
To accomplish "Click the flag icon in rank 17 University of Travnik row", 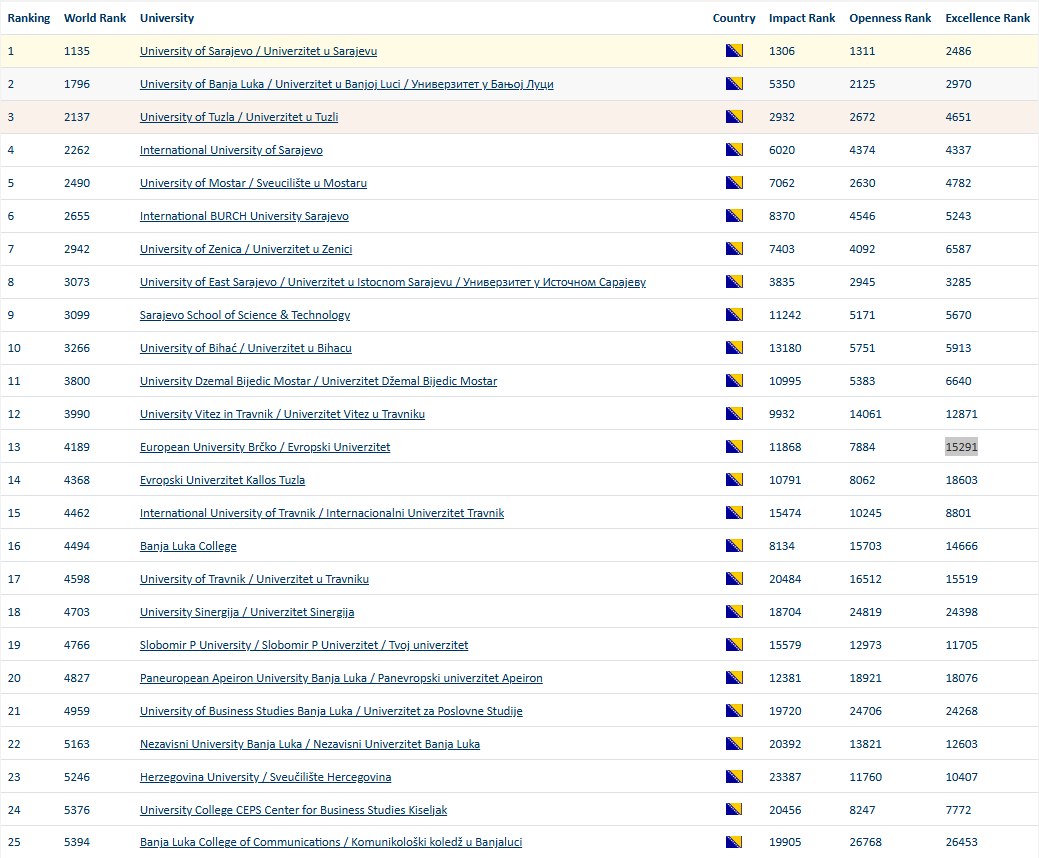I will (x=734, y=578).
